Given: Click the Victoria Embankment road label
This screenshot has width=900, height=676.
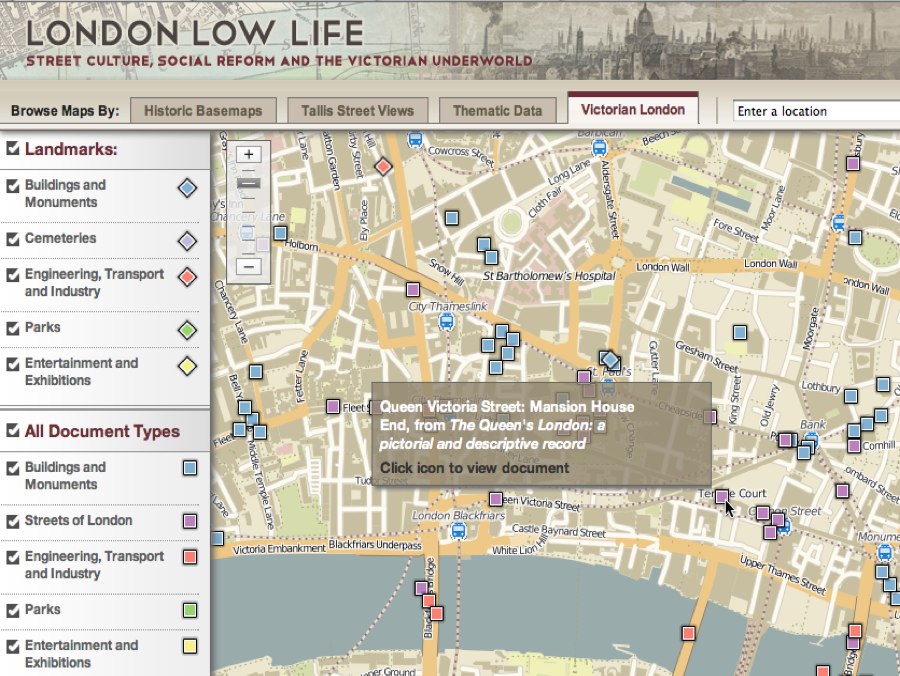Looking at the screenshot, I should pos(280,549).
